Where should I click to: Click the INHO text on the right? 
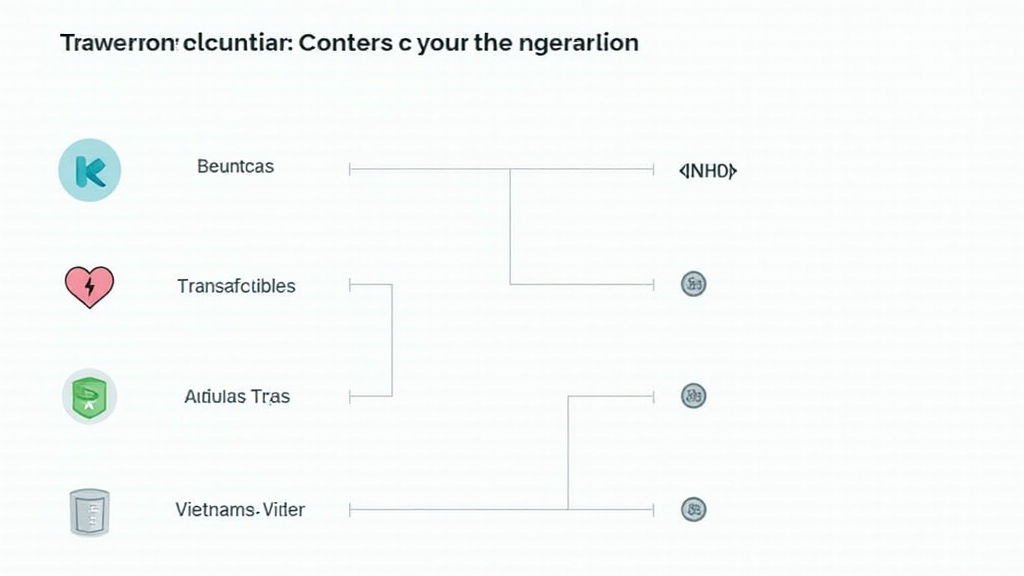click(x=708, y=171)
